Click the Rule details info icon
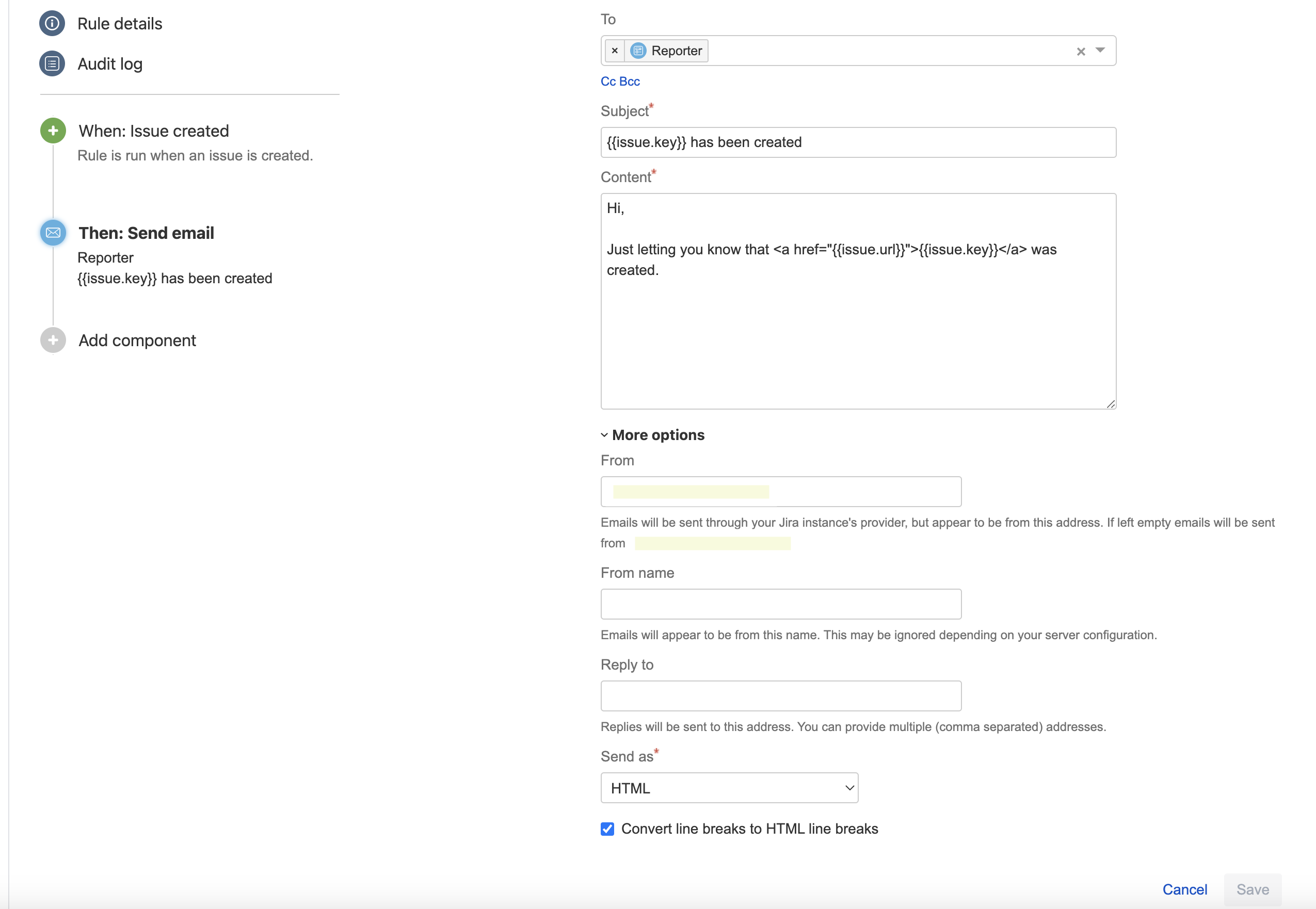Viewport: 1316px width, 909px height. (x=52, y=23)
